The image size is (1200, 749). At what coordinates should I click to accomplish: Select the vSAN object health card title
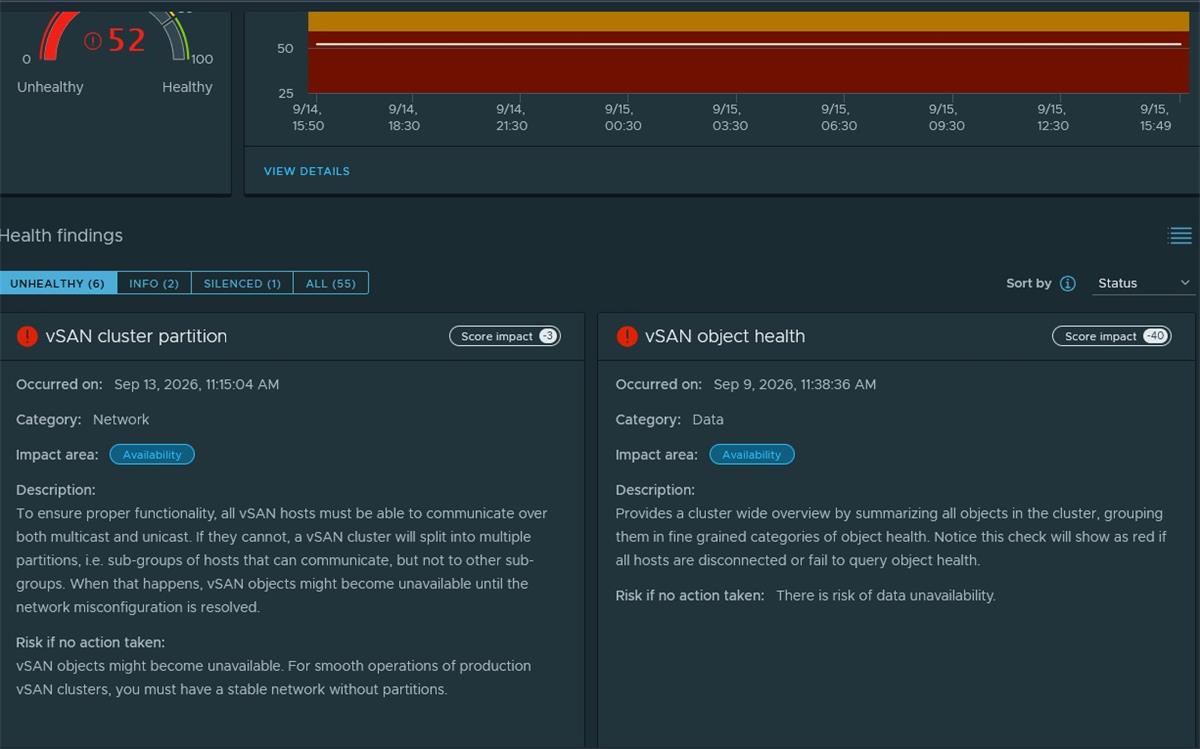coord(725,337)
